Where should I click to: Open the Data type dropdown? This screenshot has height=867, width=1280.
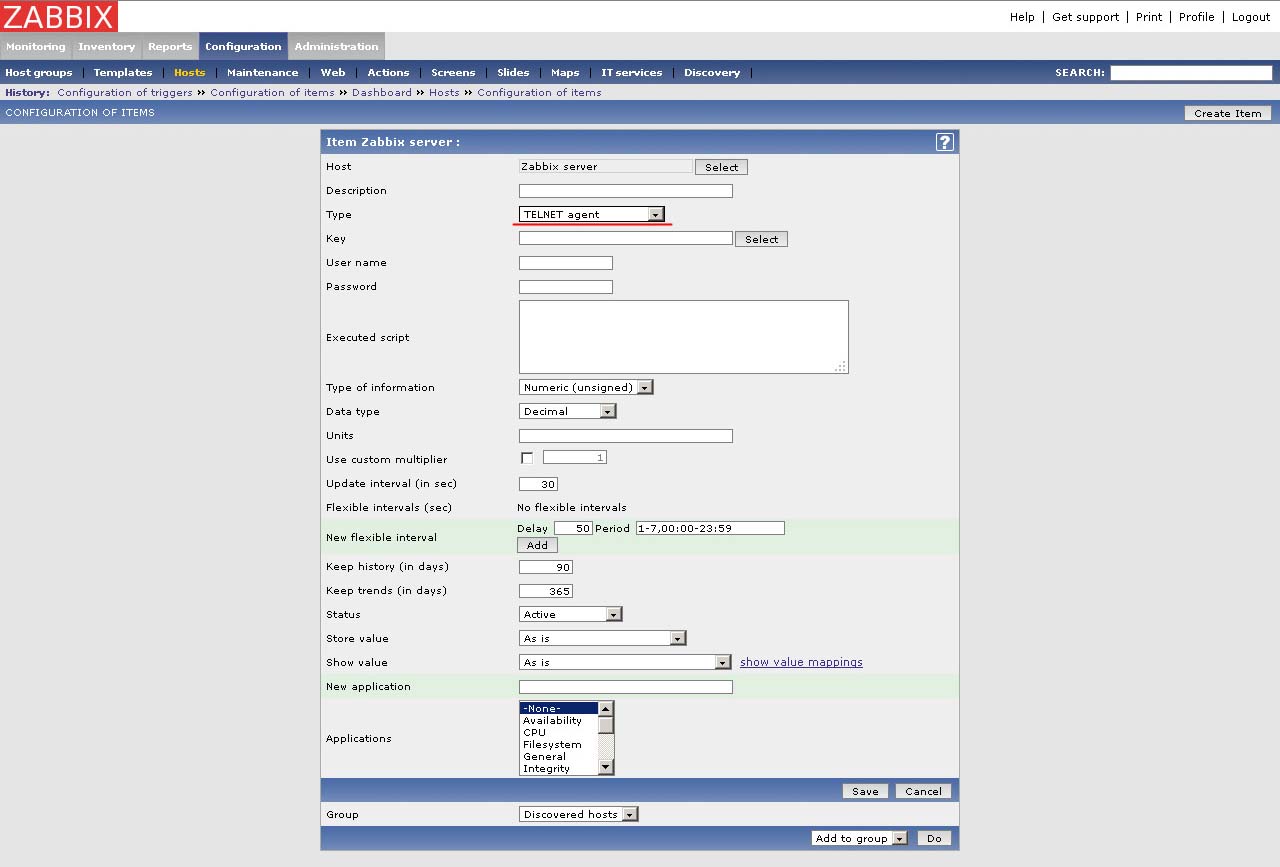pos(567,411)
